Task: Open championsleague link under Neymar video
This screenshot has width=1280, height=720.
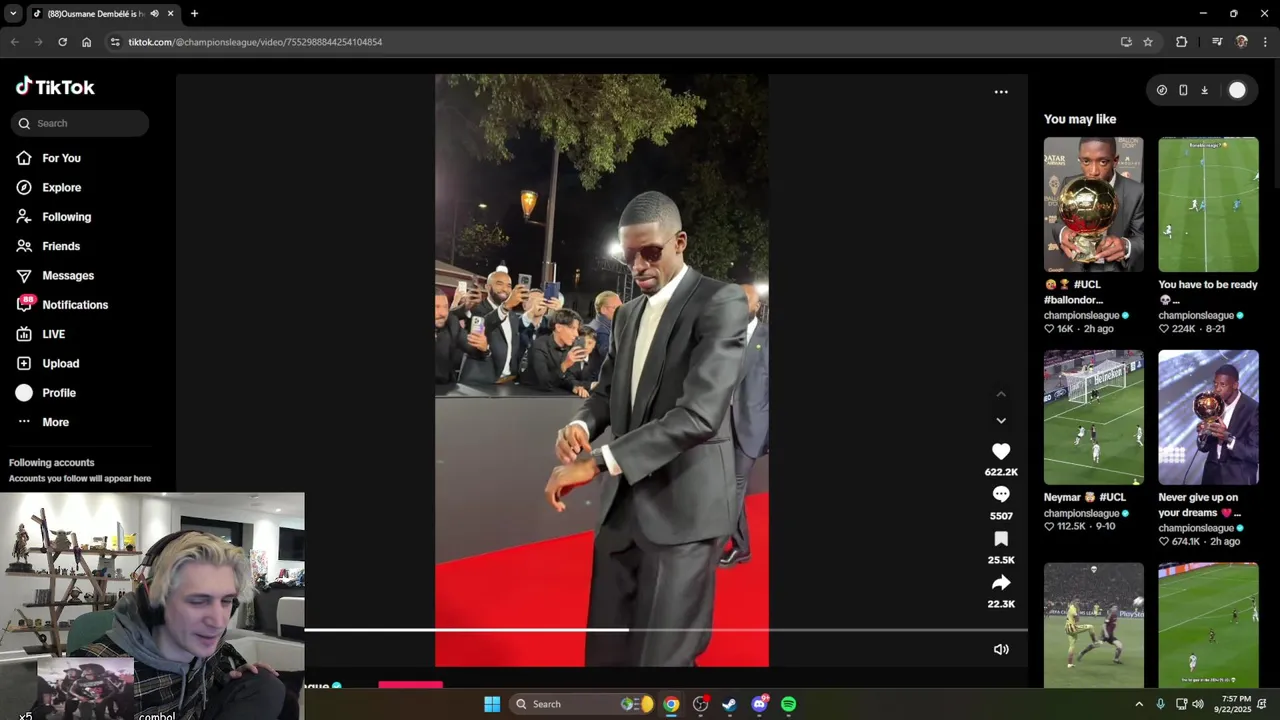Action: tap(1081, 513)
